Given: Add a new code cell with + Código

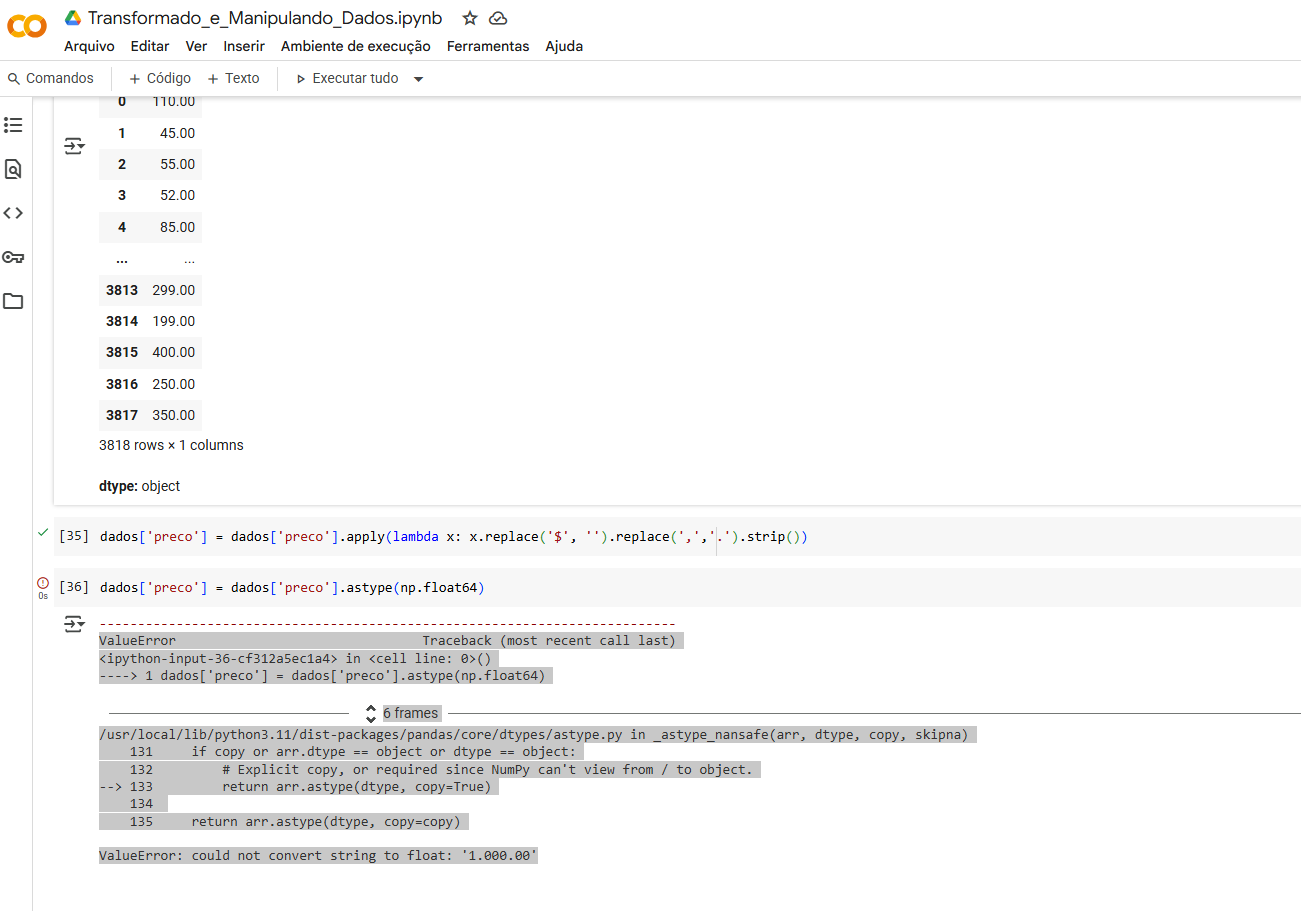Looking at the screenshot, I should click(x=160, y=79).
